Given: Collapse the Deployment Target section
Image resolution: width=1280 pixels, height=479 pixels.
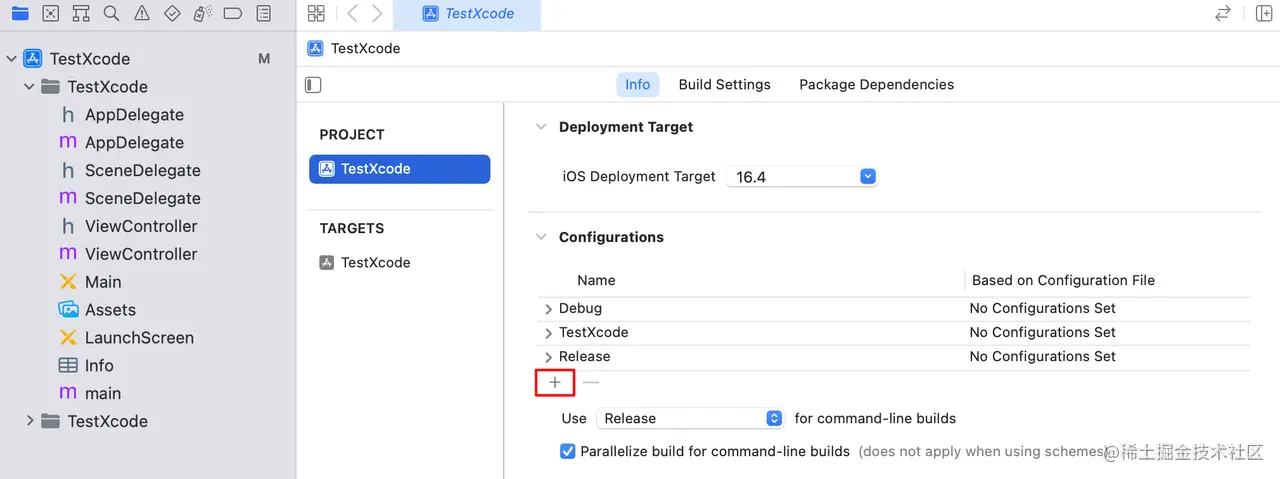Looking at the screenshot, I should point(541,127).
